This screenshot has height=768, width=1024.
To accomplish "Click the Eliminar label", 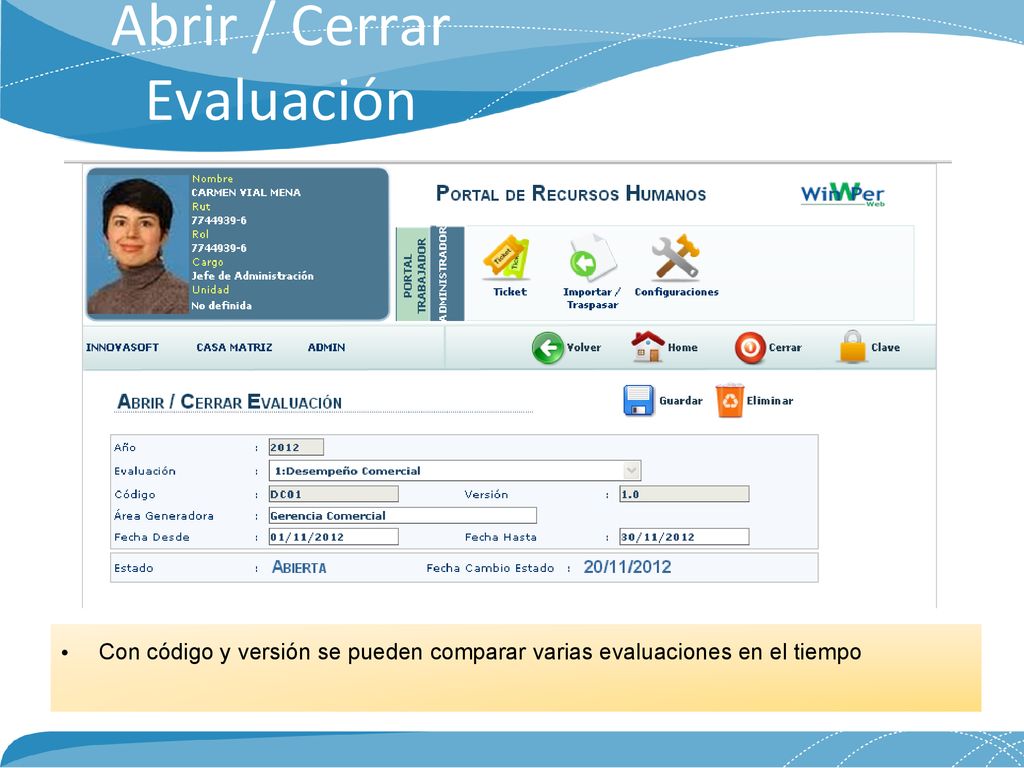I will tap(770, 400).
